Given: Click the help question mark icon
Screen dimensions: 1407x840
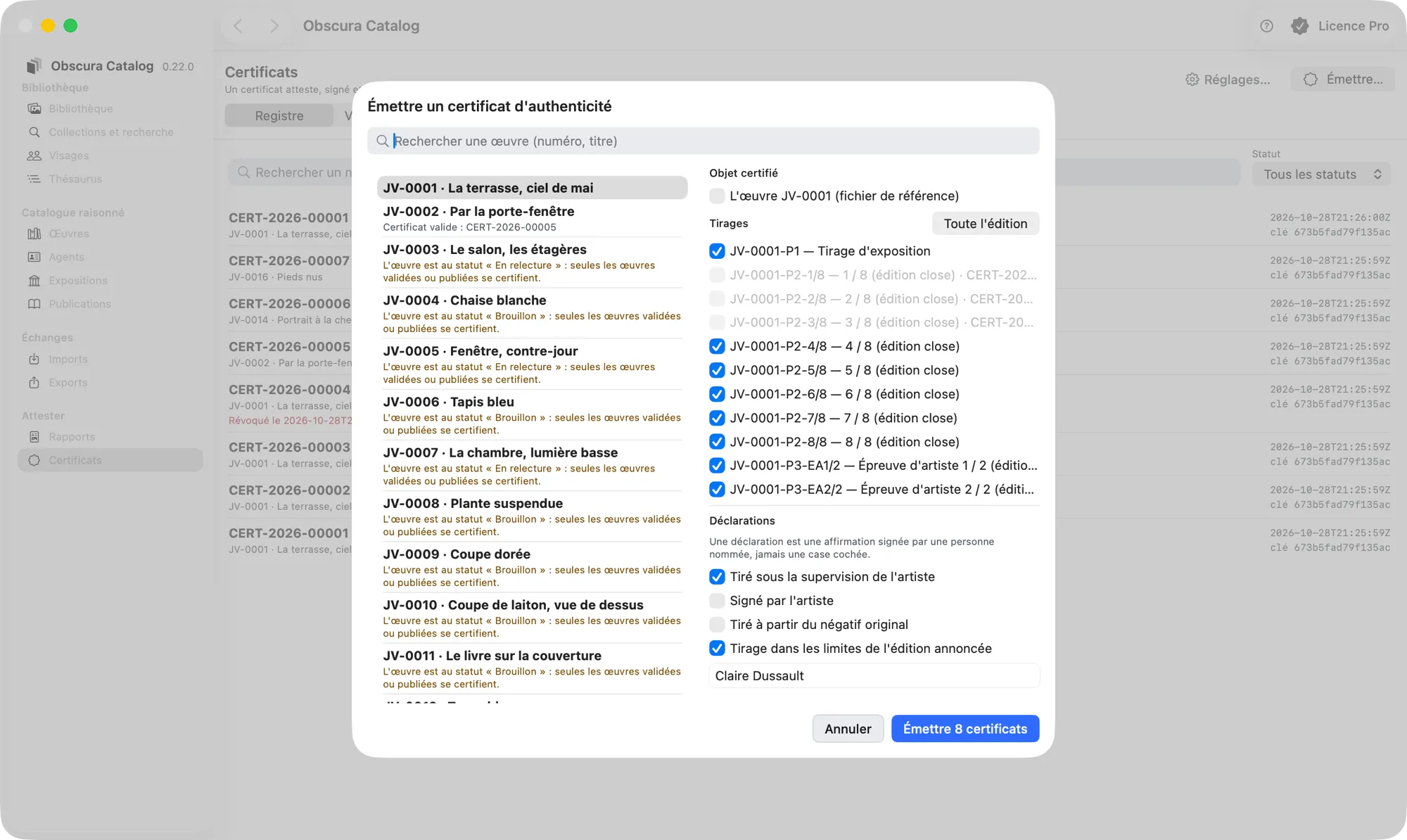Looking at the screenshot, I should pos(1266,26).
